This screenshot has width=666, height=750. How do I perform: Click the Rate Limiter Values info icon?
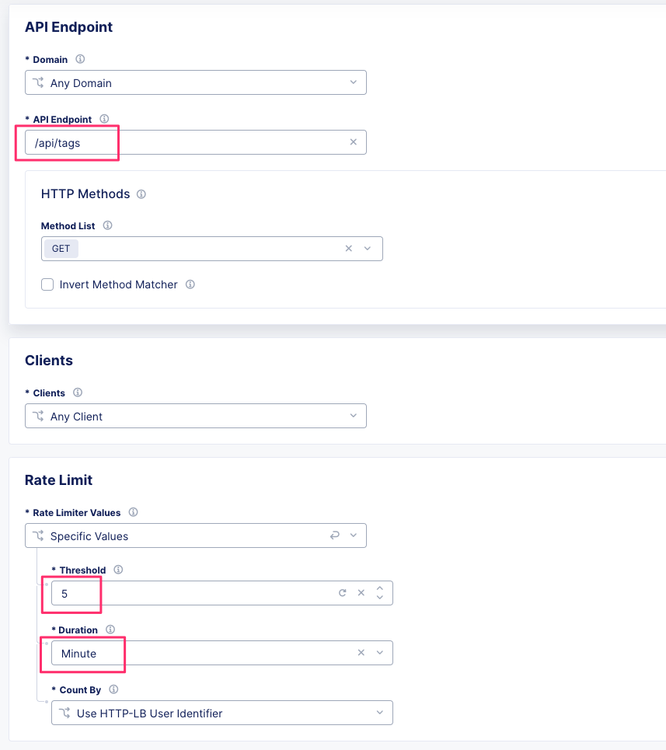pos(133,512)
